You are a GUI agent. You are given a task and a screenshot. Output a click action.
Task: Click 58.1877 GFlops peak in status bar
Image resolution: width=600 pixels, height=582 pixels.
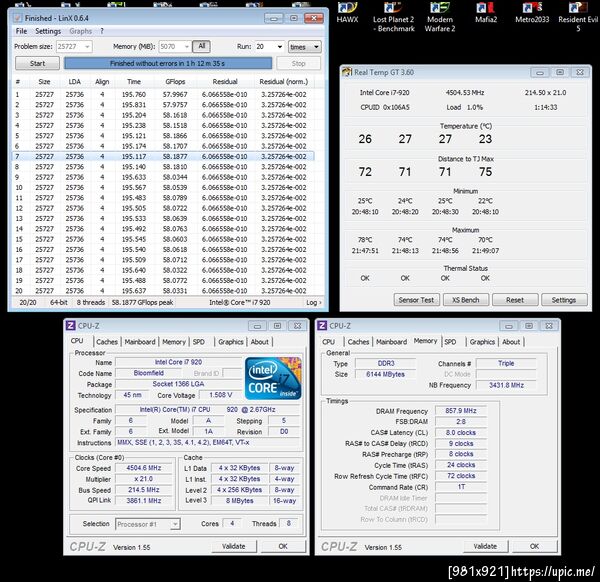click(142, 302)
